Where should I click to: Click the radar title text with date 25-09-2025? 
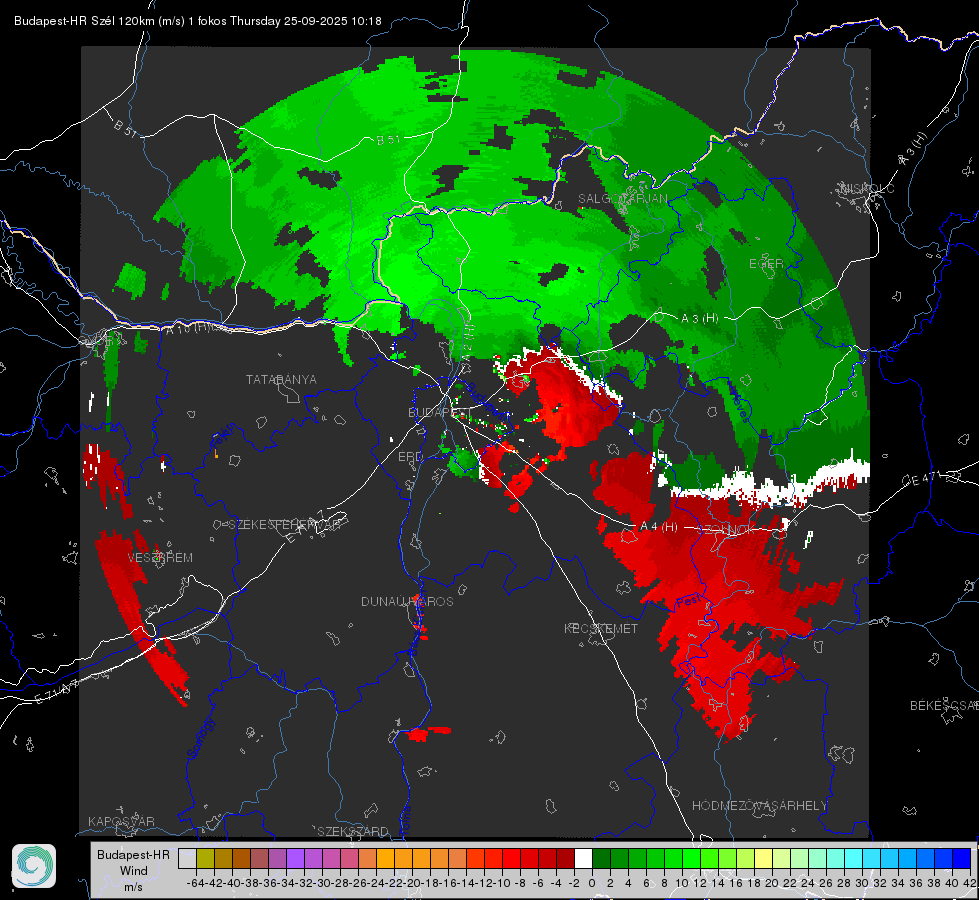[198, 21]
